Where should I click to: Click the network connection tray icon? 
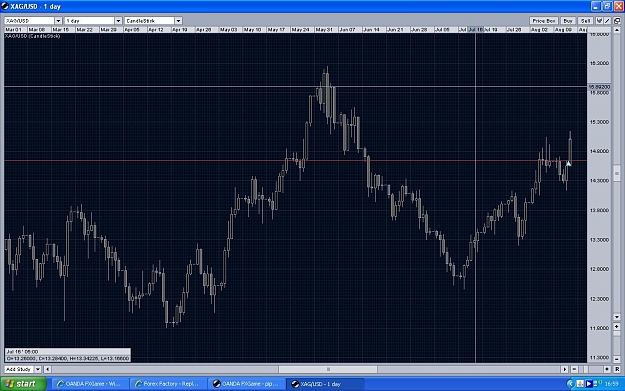[597, 384]
